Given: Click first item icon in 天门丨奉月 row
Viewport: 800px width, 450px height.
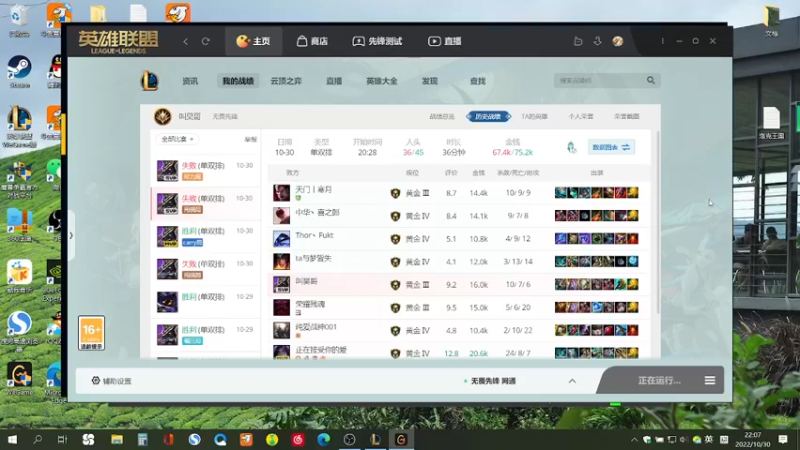Looking at the screenshot, I should [x=560, y=193].
